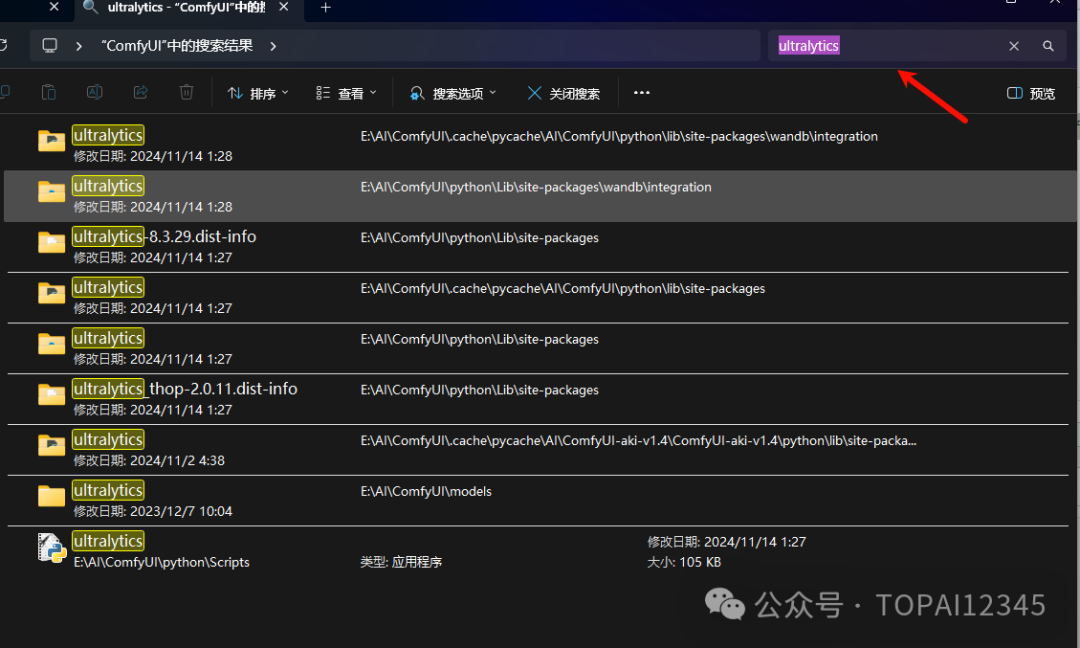
Task: Click 大小: 105 KB text
Action: click(x=684, y=562)
